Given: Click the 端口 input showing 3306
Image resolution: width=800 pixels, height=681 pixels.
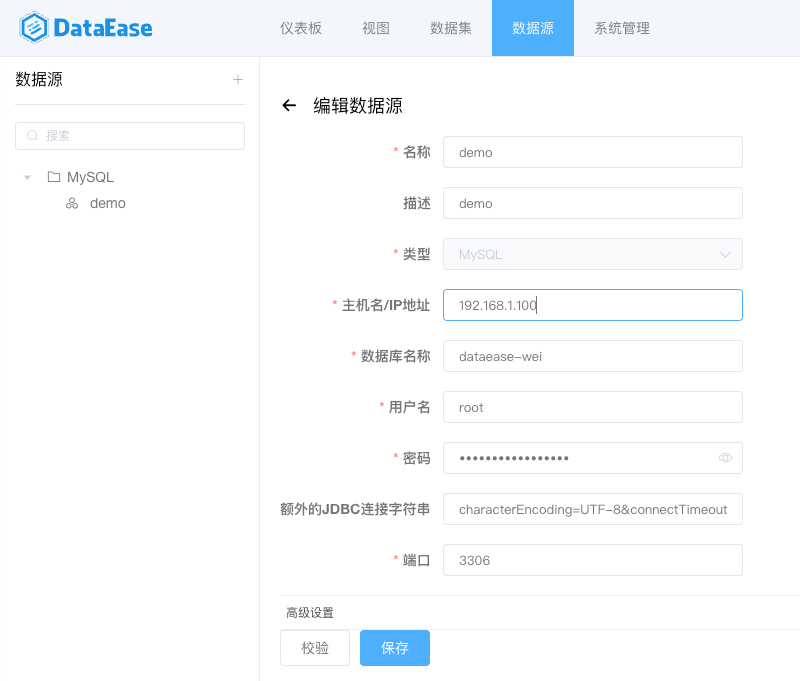Looking at the screenshot, I should point(592,560).
